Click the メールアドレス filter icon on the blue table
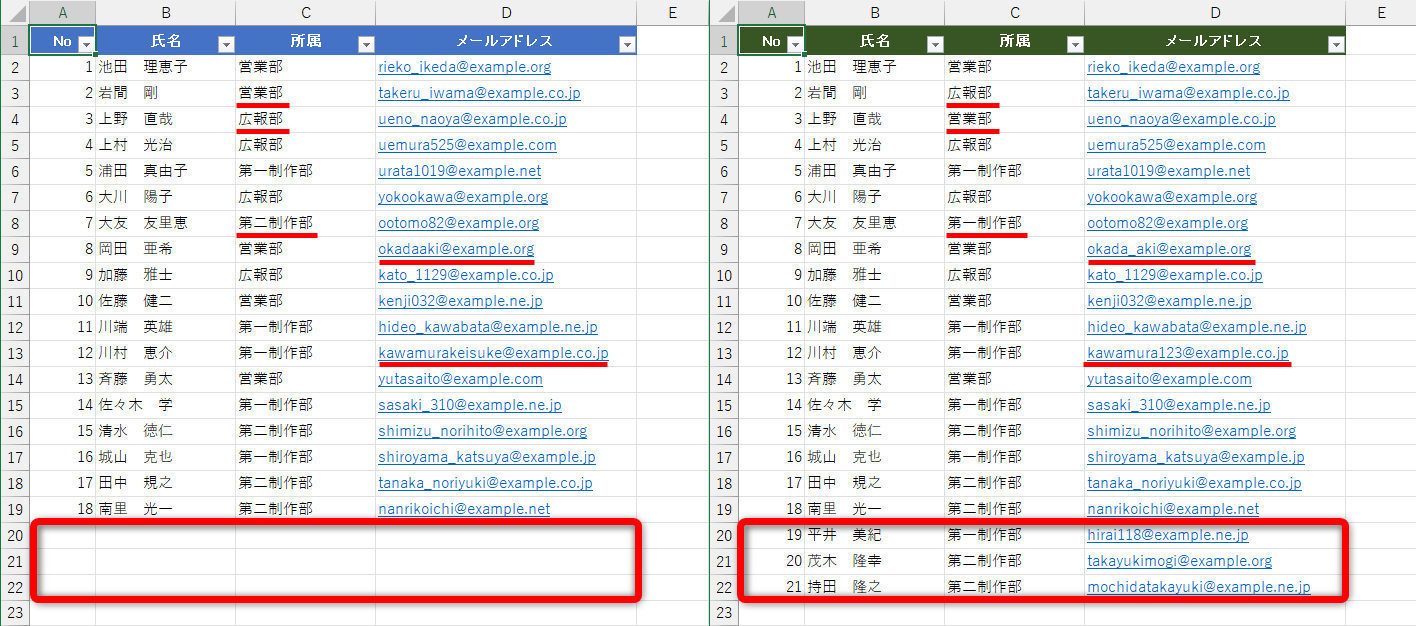Viewport: 1416px width, 626px height. click(x=627, y=42)
